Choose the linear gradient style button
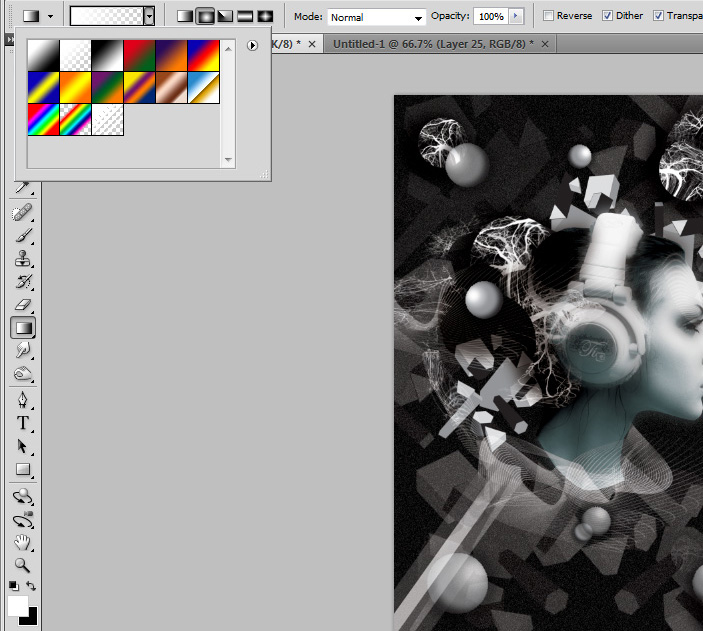Viewport: 703px width, 631px height. pyautogui.click(x=185, y=16)
